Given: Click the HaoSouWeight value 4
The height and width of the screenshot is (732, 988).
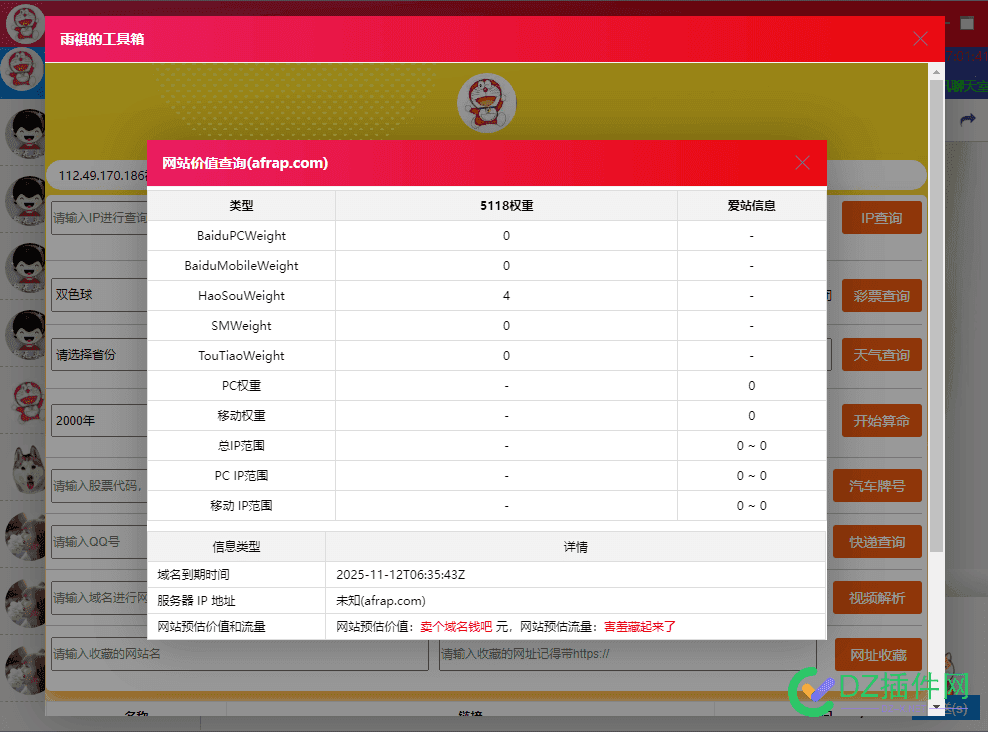Looking at the screenshot, I should [x=507, y=295].
